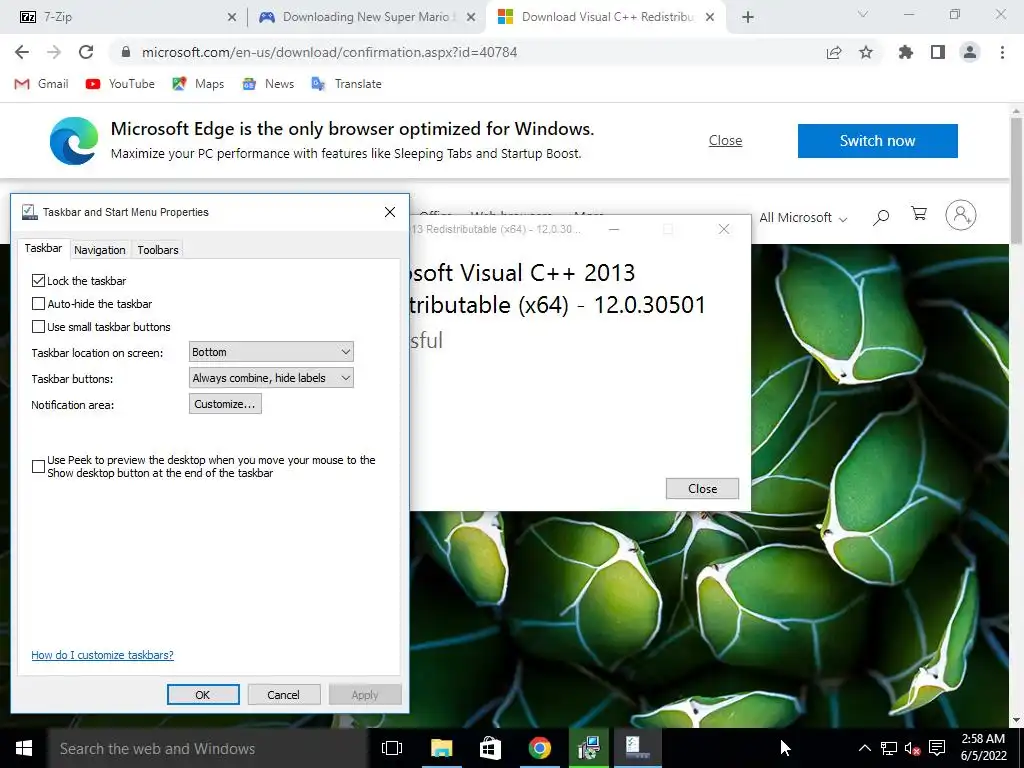Viewport: 1024px width, 768px height.
Task: Open the Microsoft shopping cart
Action: click(919, 214)
